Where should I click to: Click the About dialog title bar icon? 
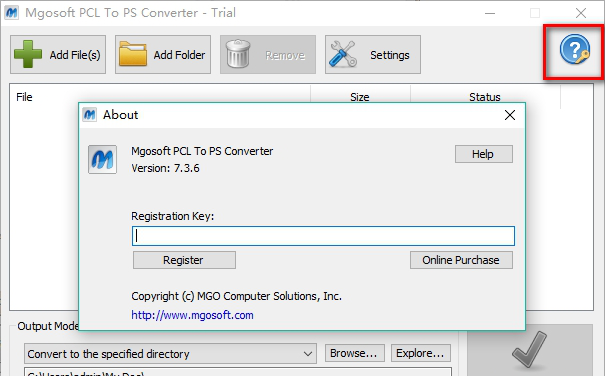[x=90, y=115]
